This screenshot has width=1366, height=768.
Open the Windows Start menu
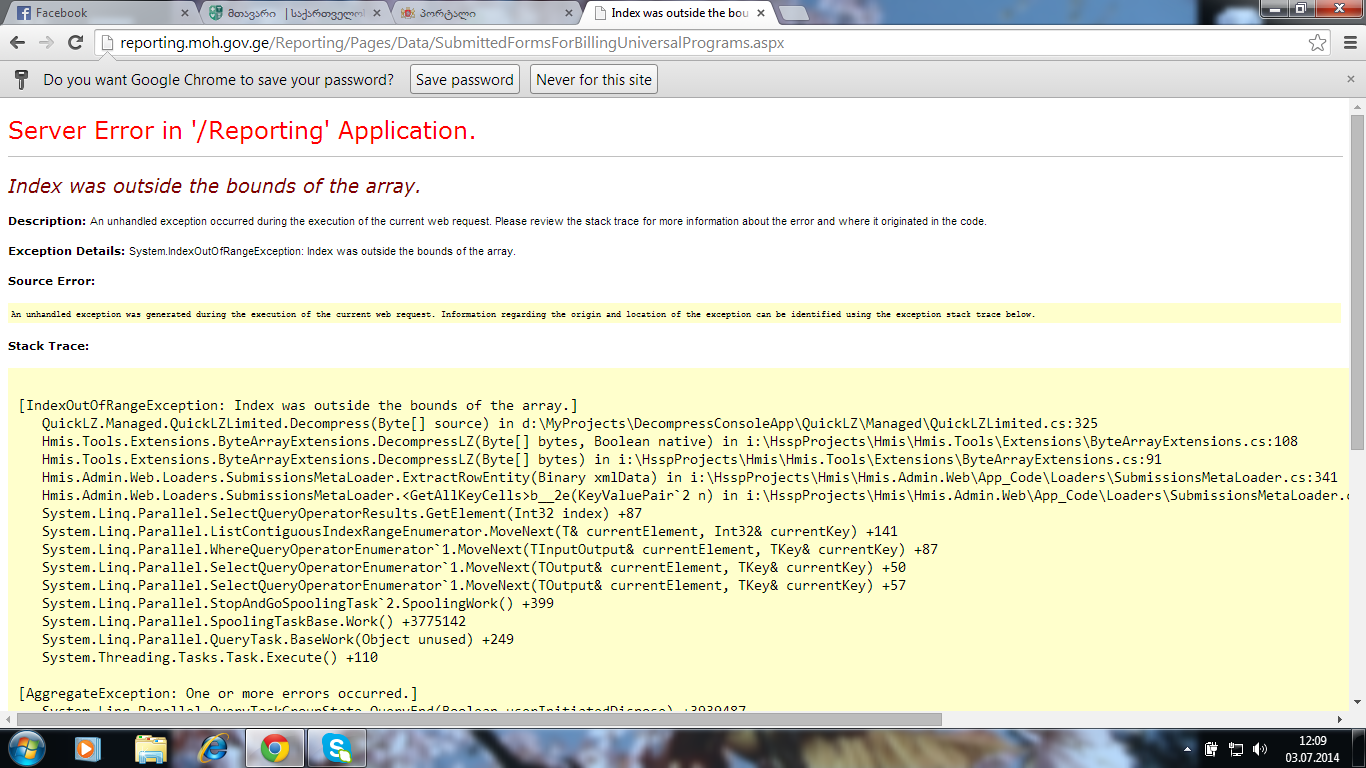coord(25,748)
